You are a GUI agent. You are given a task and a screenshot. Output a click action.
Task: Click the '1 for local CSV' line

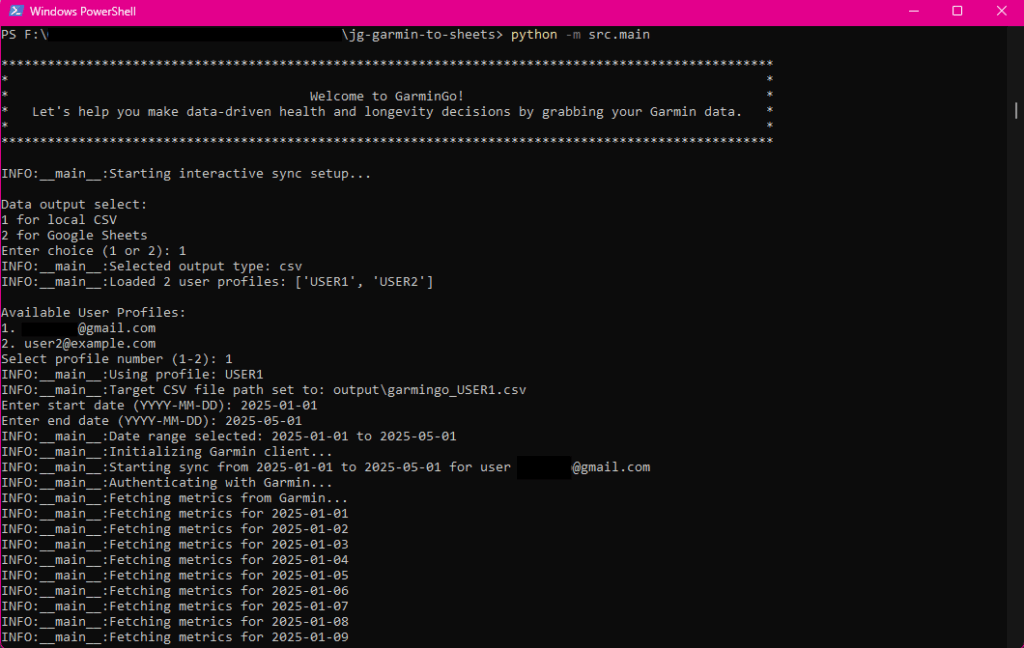click(x=59, y=220)
